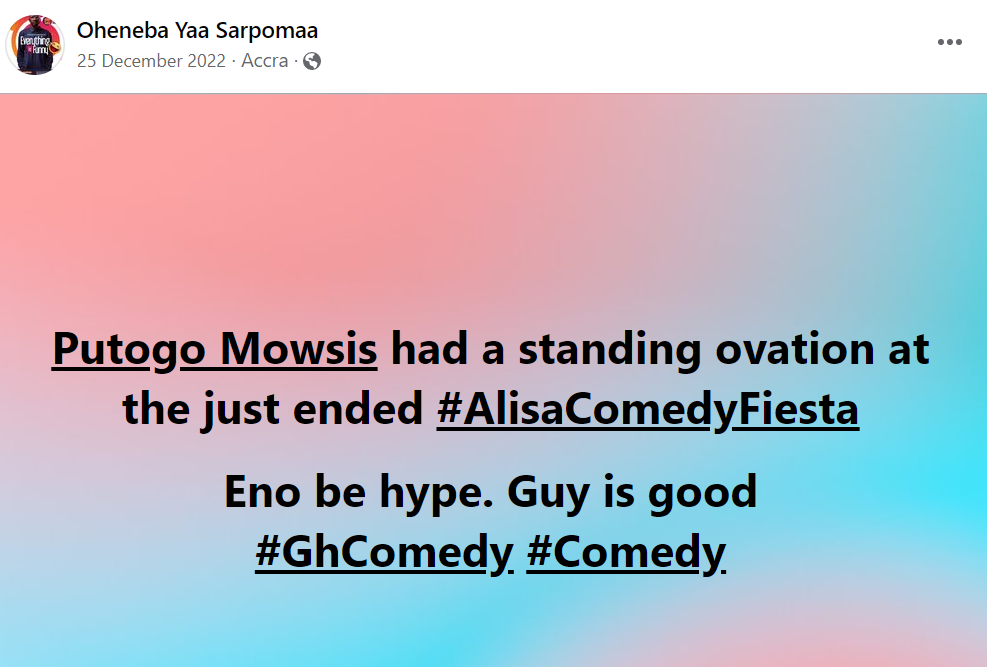Image resolution: width=987 pixels, height=667 pixels.
Task: Open the 25 December 2022 timestamp link
Action: (x=153, y=61)
